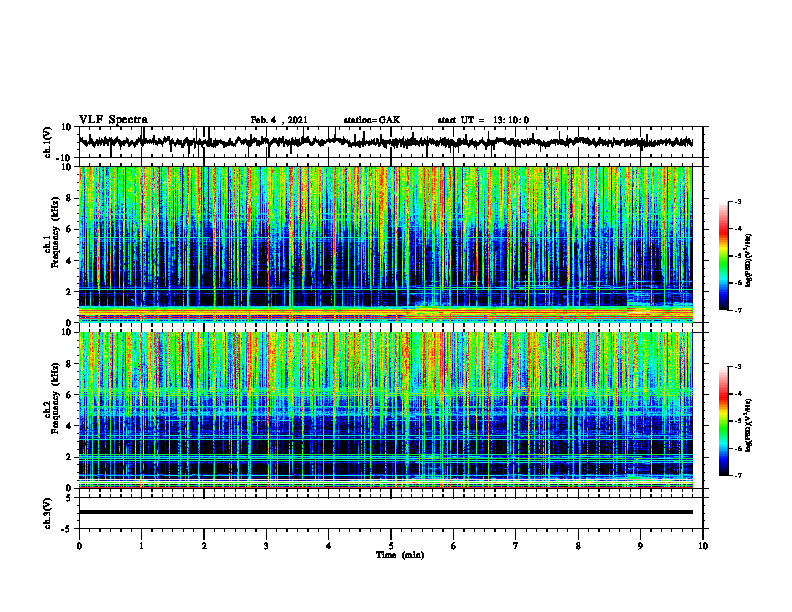Click the date 'Feb. 4 , 2021'

279,120
